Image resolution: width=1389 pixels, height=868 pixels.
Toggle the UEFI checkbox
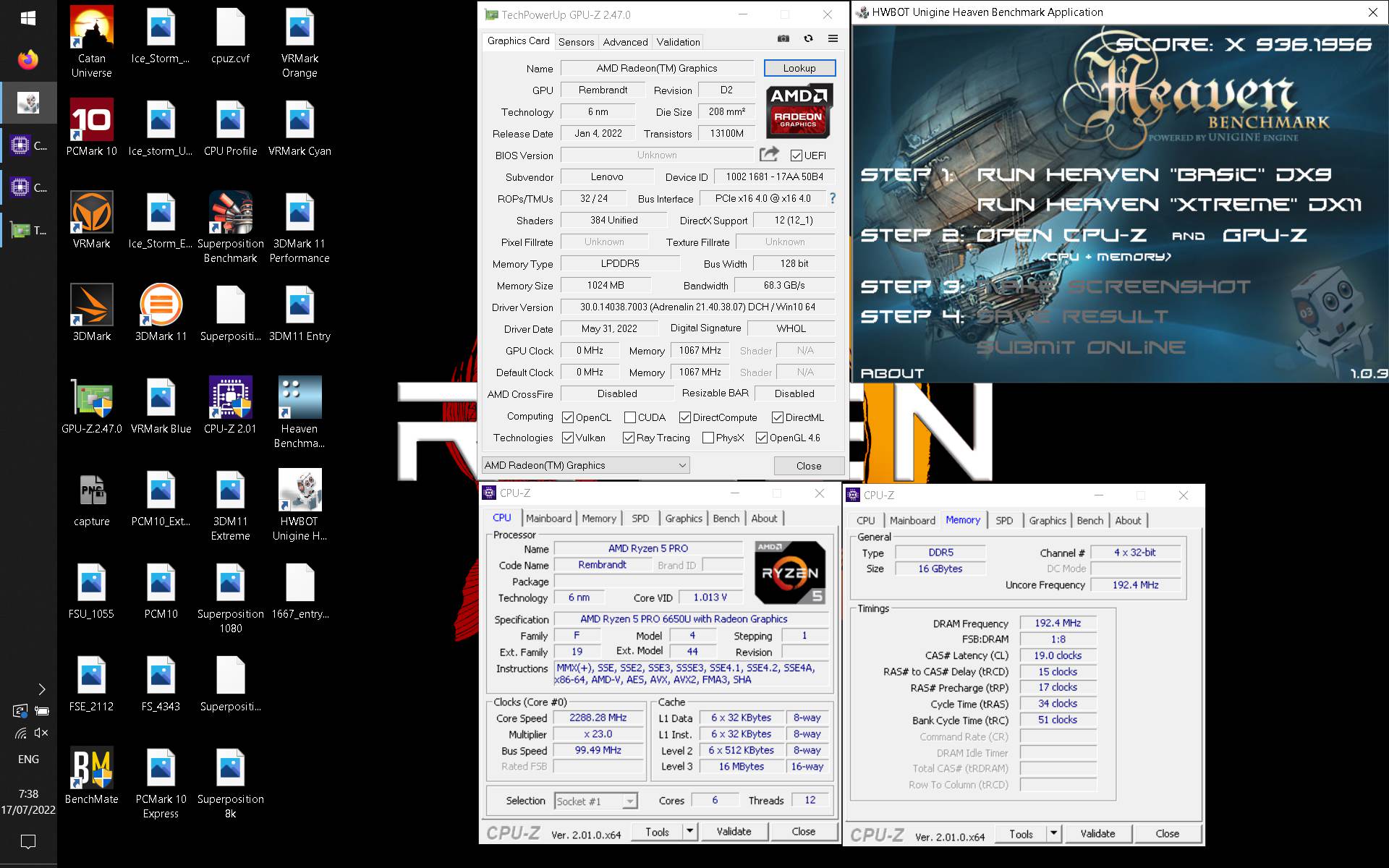click(x=796, y=156)
